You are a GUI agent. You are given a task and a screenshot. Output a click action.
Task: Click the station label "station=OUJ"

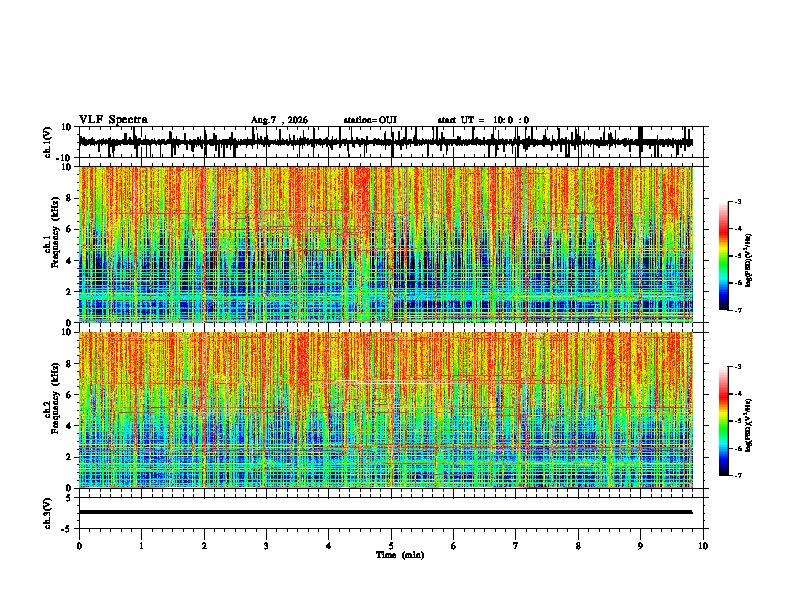[370, 120]
